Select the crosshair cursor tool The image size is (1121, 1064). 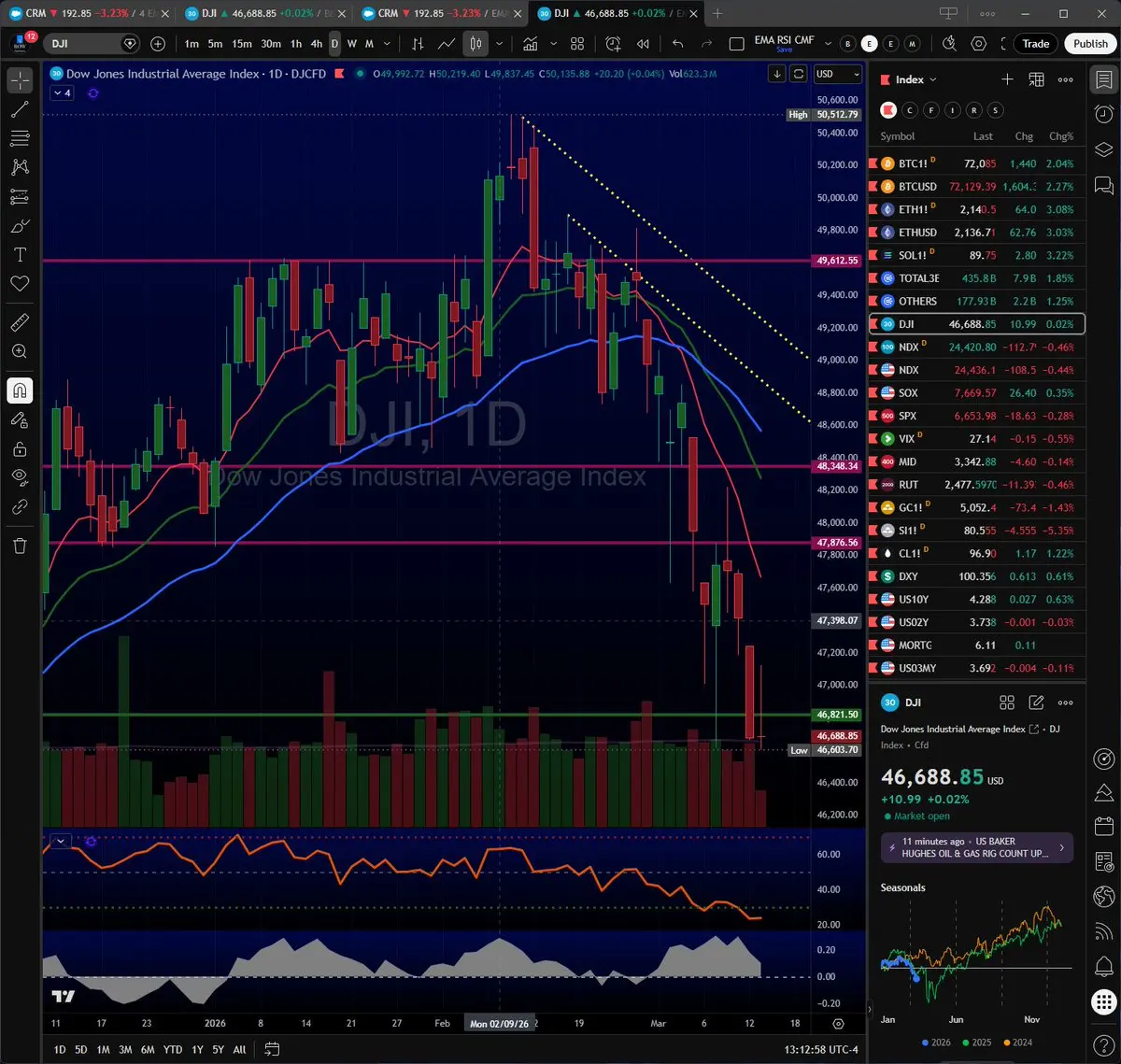20,80
